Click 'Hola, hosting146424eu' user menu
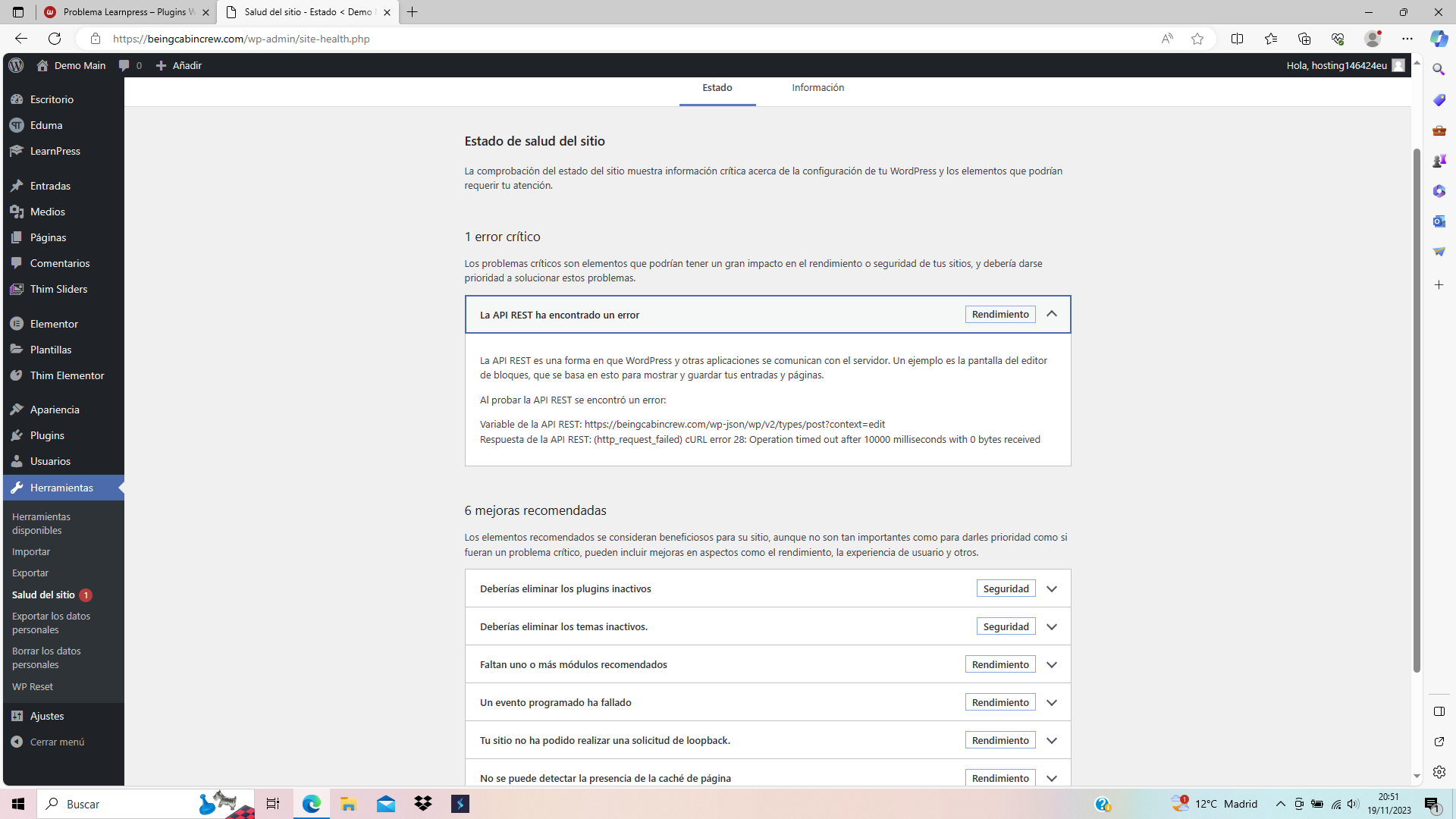The image size is (1456, 819). [x=1345, y=65]
